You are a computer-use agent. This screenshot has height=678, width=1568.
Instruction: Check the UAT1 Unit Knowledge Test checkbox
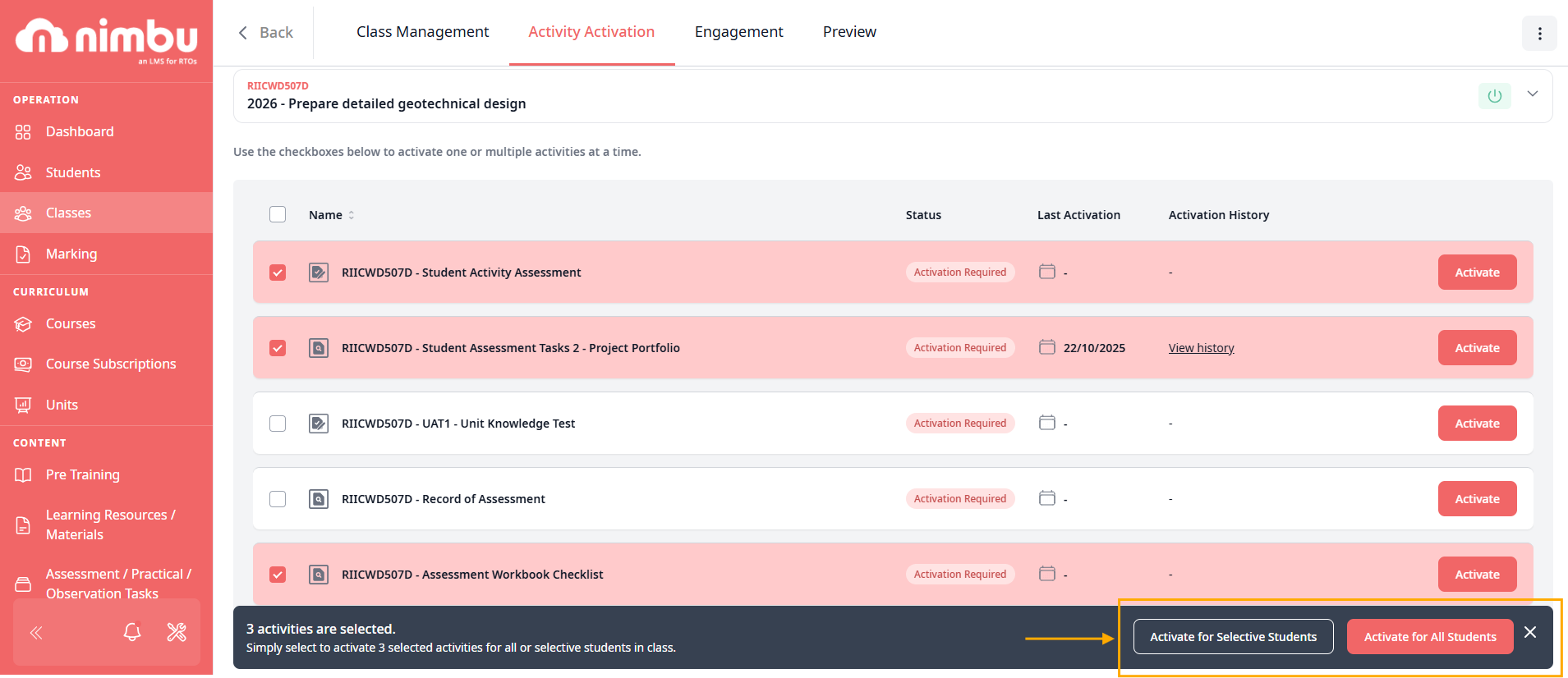[278, 424]
